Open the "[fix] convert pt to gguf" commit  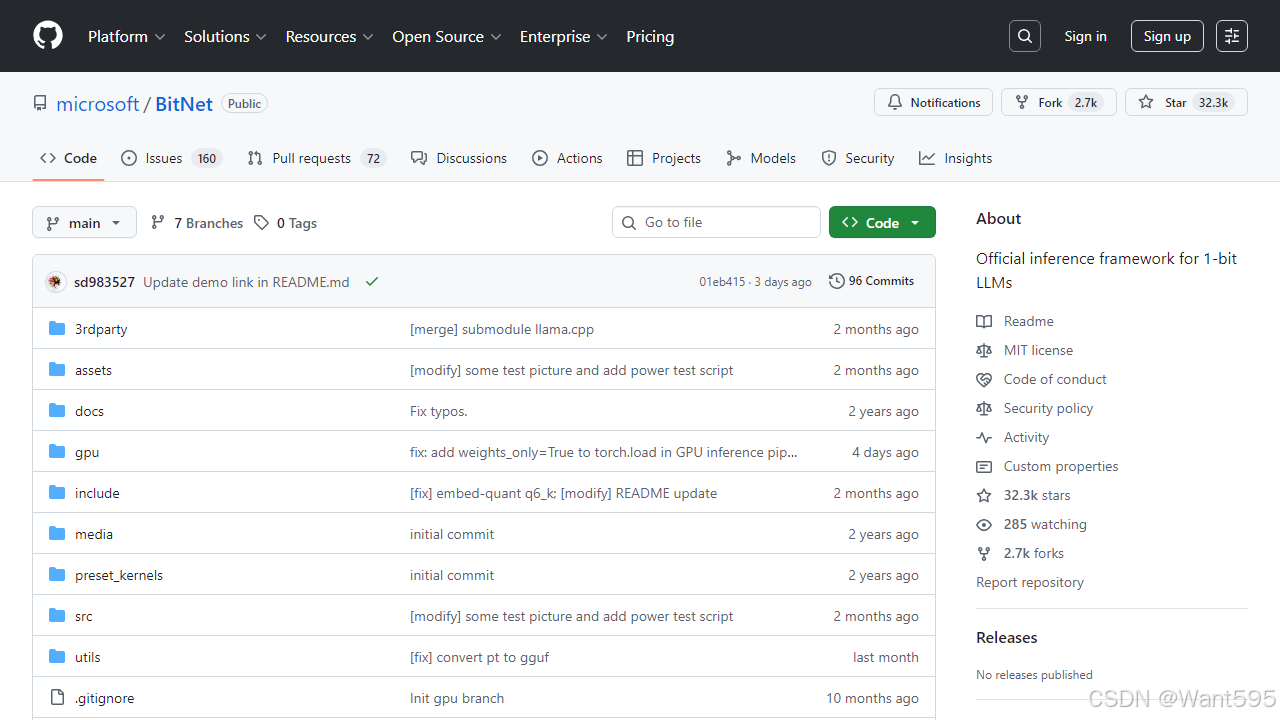click(x=479, y=657)
